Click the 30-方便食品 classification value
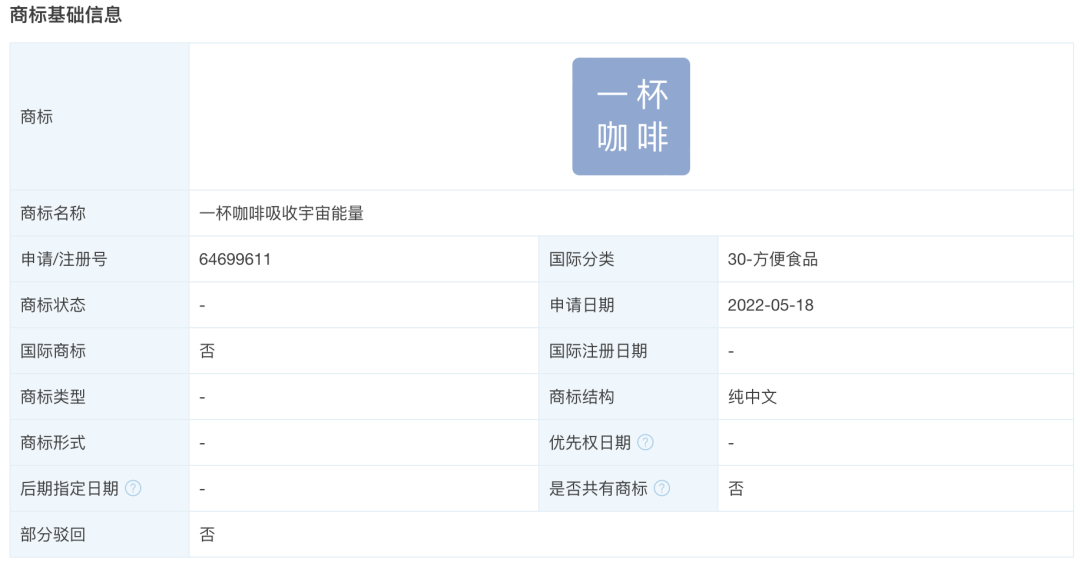The width and height of the screenshot is (1080, 566). (772, 259)
